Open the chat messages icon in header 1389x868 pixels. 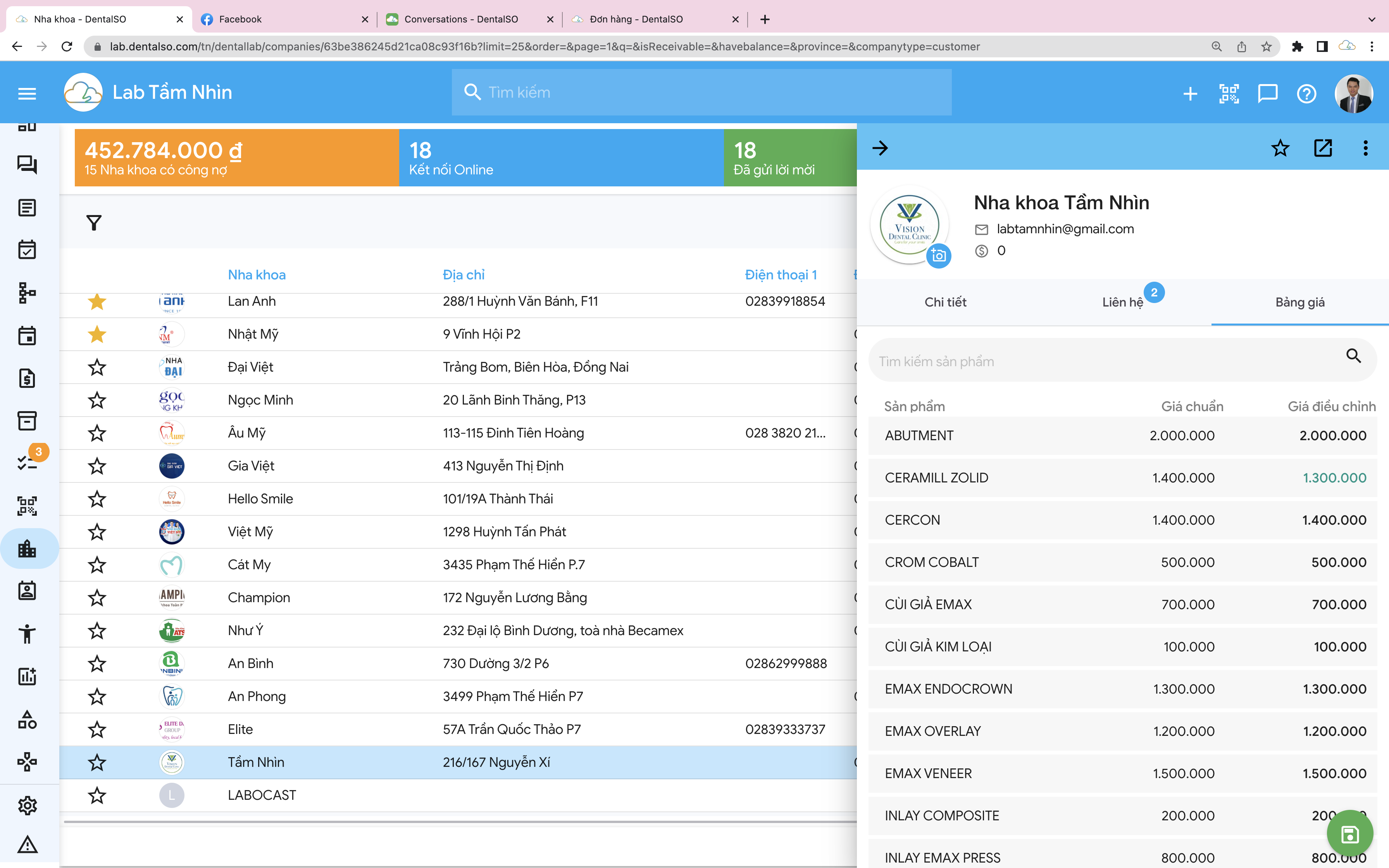[1267, 93]
